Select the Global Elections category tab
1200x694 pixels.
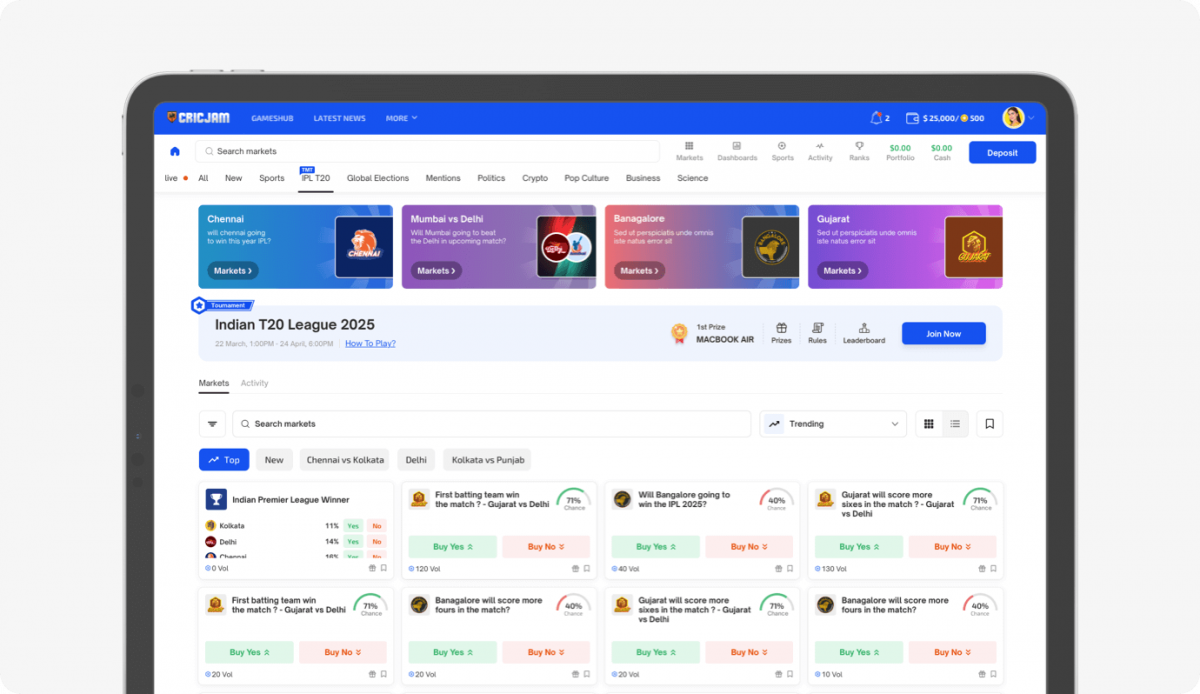click(x=377, y=178)
